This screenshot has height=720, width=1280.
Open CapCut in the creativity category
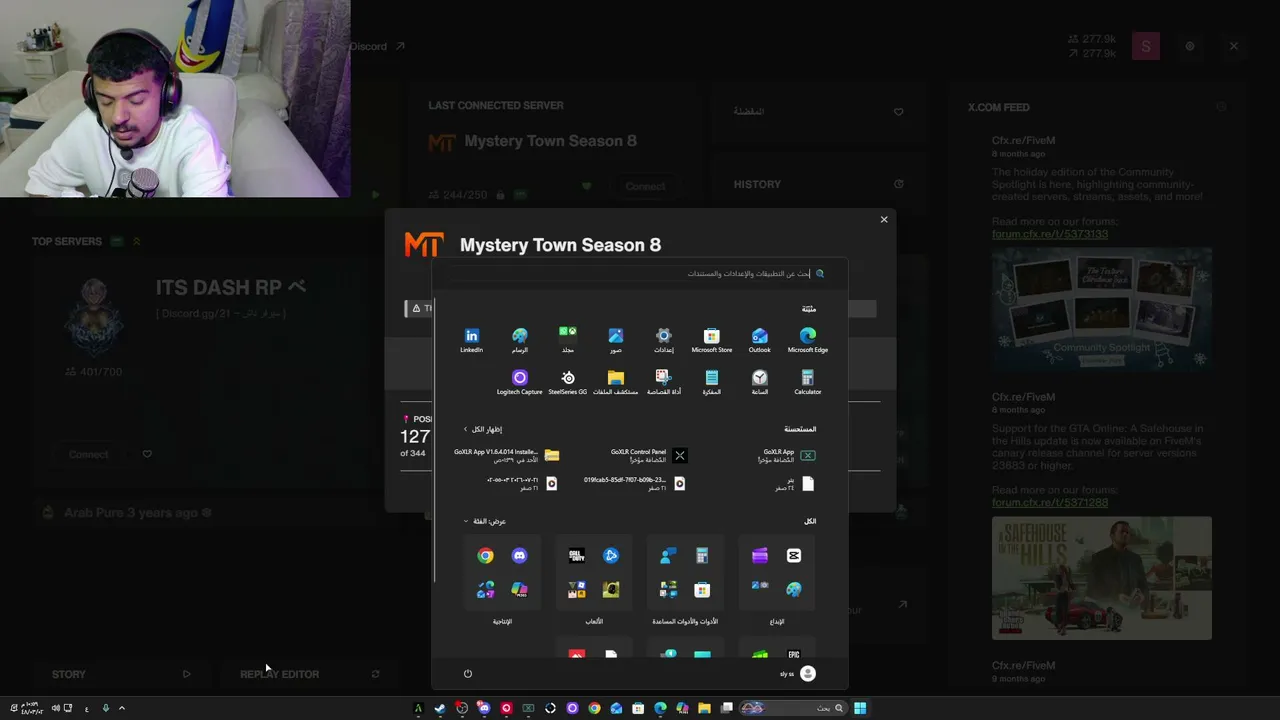(x=794, y=556)
